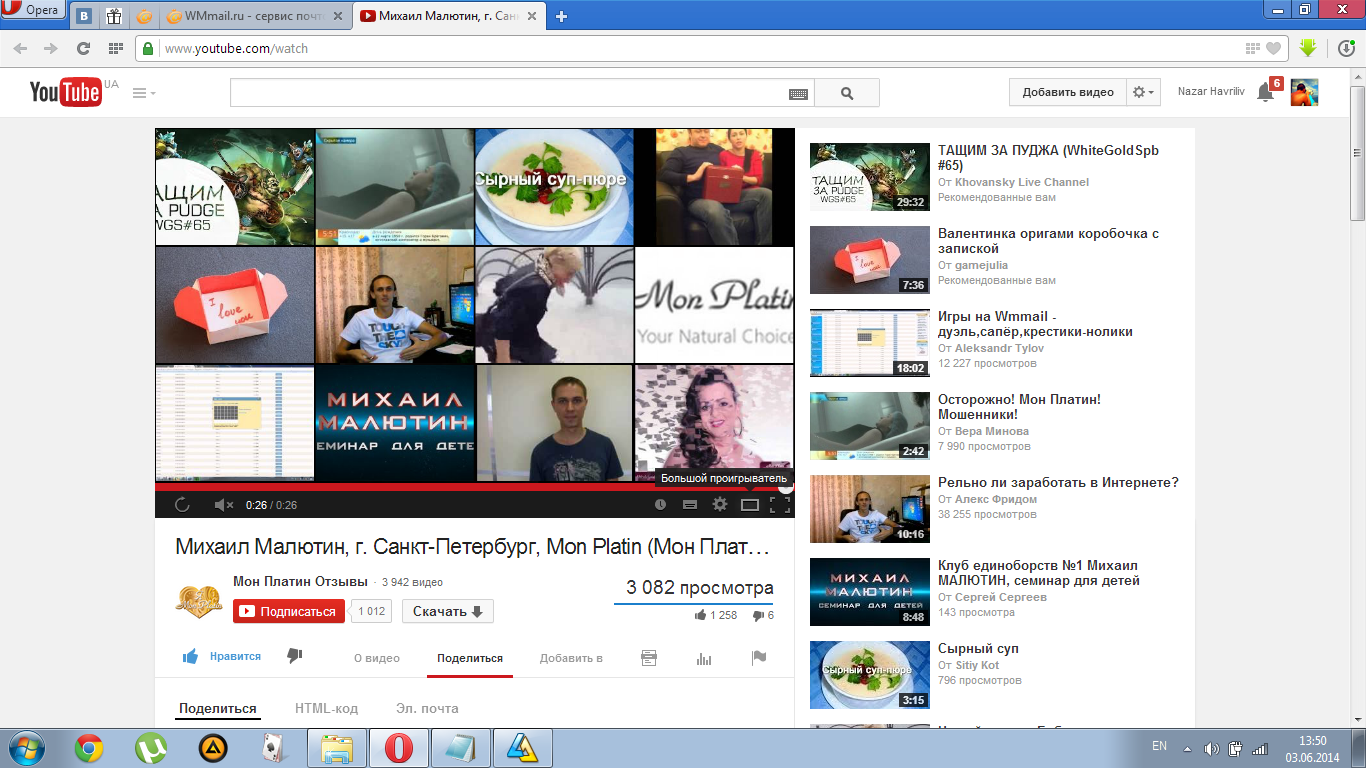Open Игры на Wmmail suggested video
The image size is (1366, 768).
pos(1035,324)
